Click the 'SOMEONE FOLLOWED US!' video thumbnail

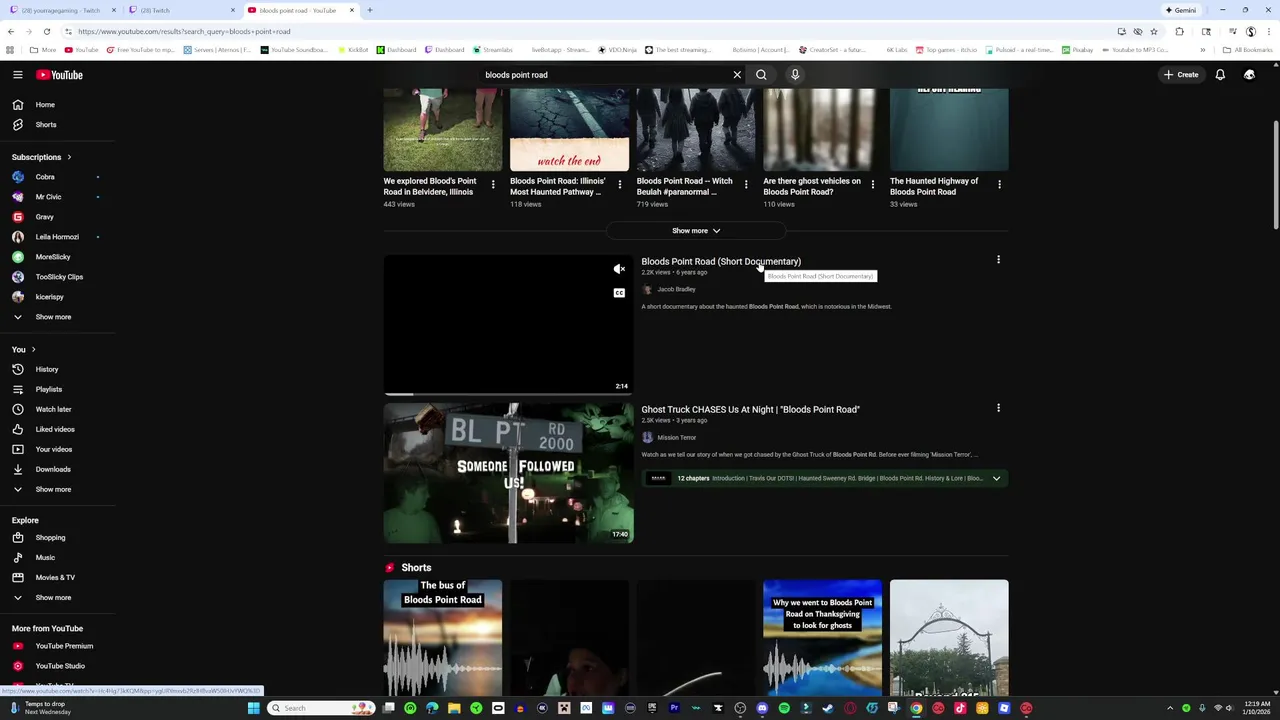[509, 473]
